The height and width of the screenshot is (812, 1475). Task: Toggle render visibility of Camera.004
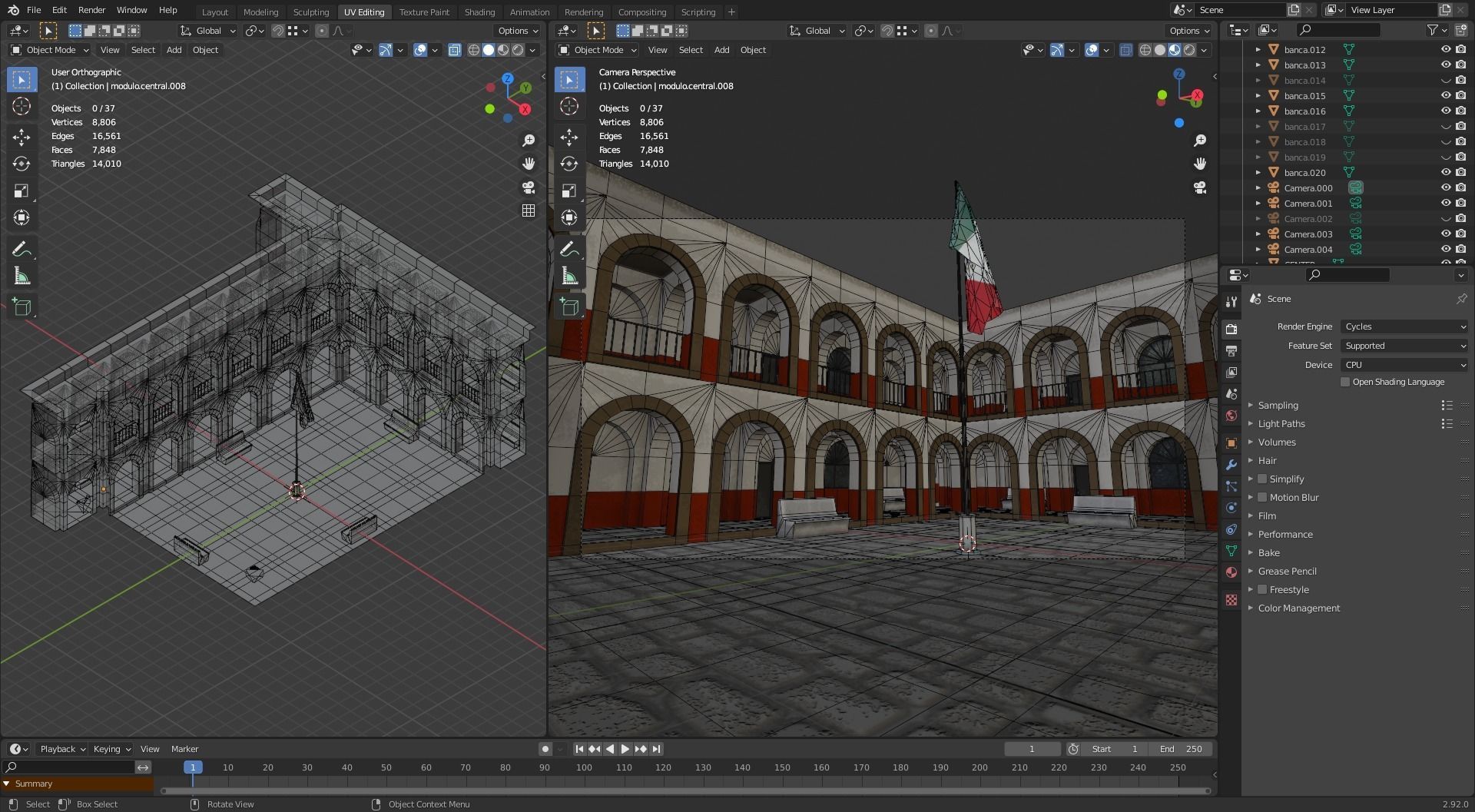click(1460, 249)
